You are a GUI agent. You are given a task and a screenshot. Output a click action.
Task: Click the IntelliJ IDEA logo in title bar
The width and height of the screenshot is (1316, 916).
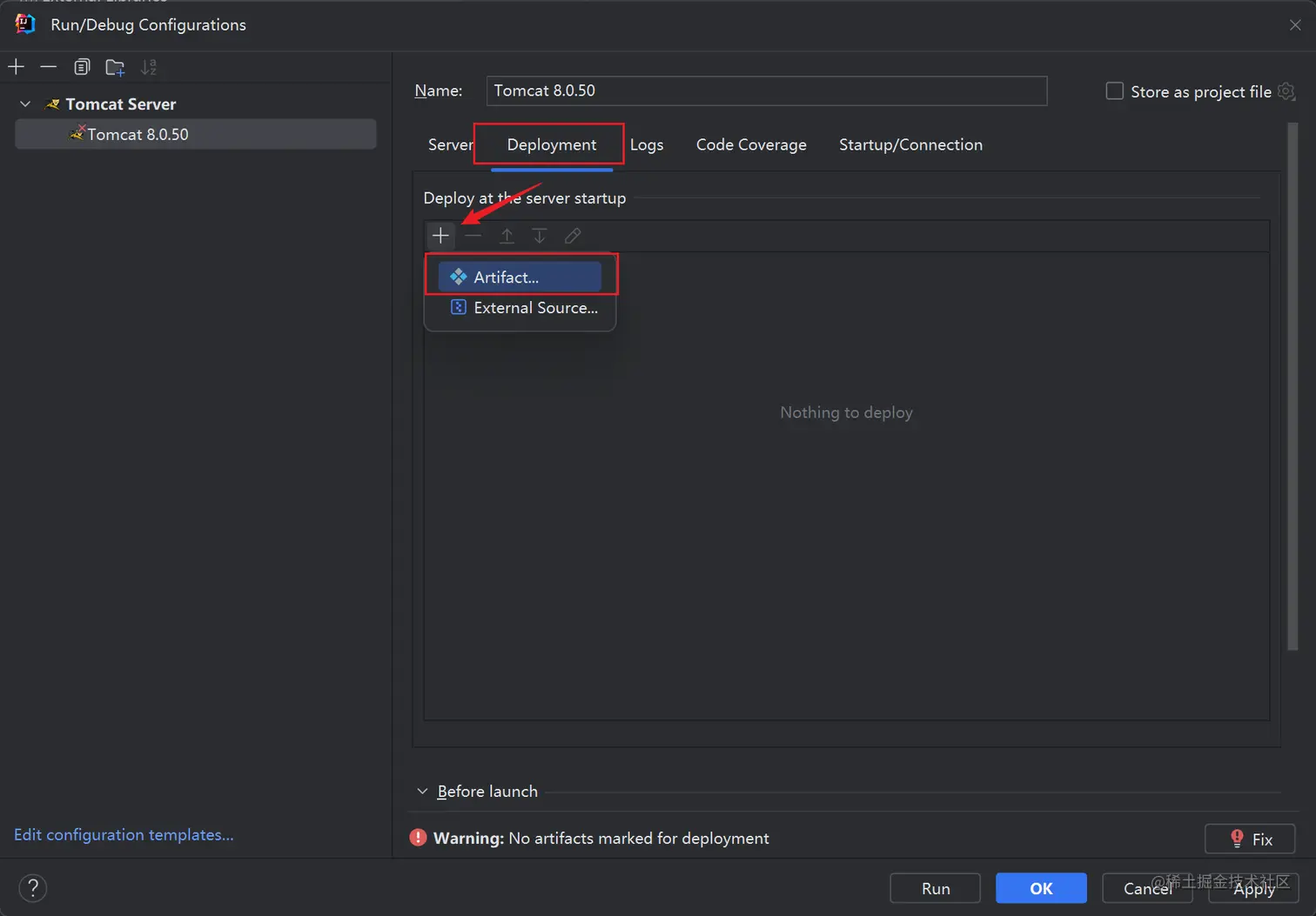[25, 24]
